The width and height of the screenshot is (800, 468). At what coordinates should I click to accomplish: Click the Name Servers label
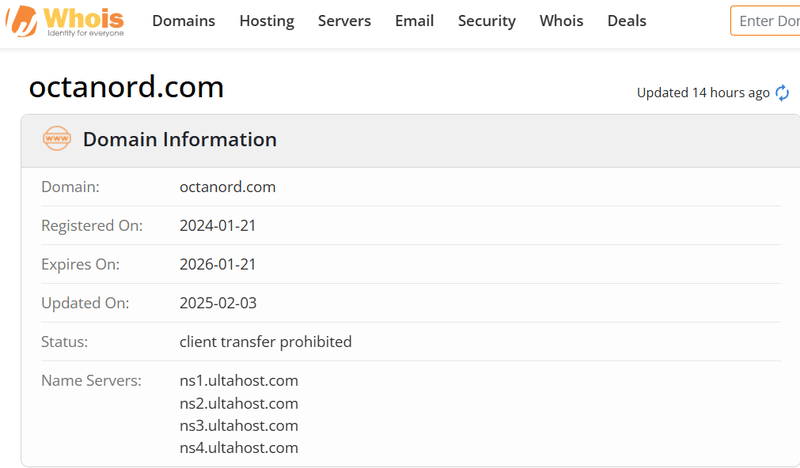pyautogui.click(x=91, y=381)
